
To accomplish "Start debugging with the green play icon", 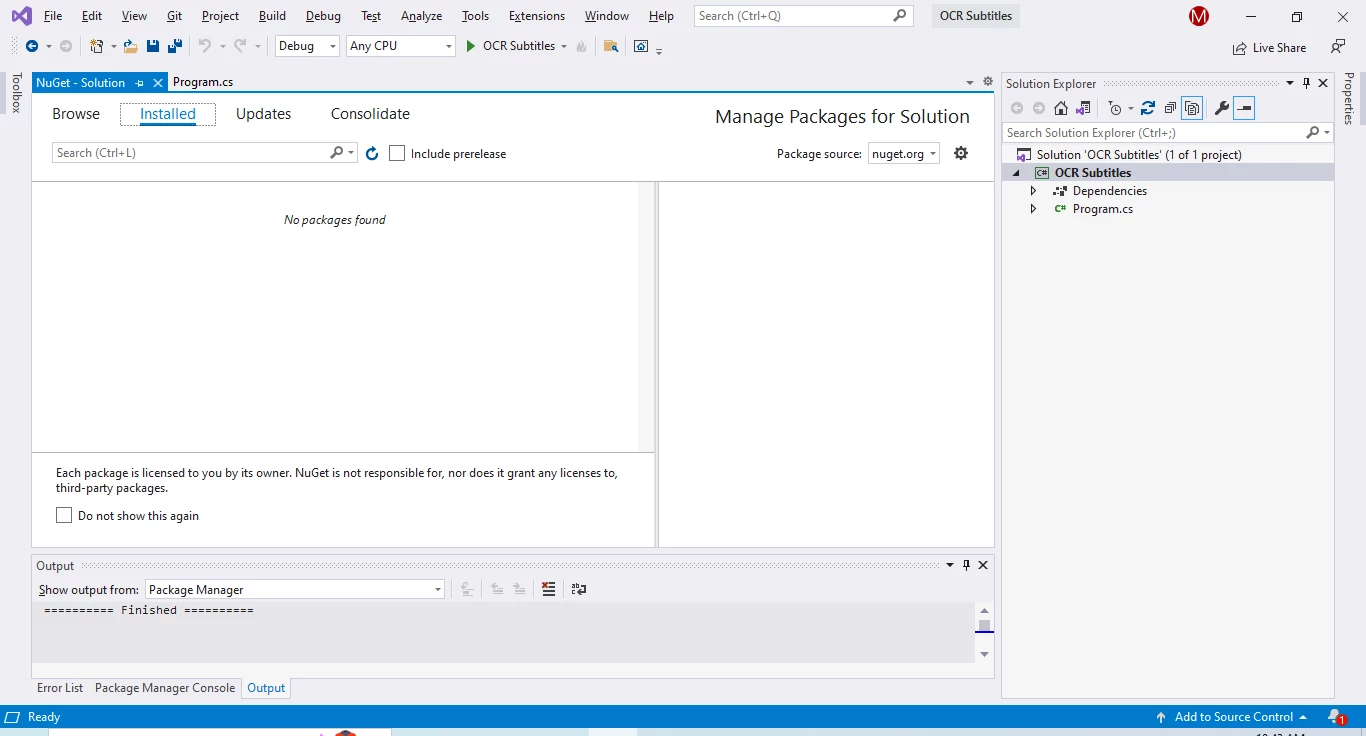I will [471, 46].
